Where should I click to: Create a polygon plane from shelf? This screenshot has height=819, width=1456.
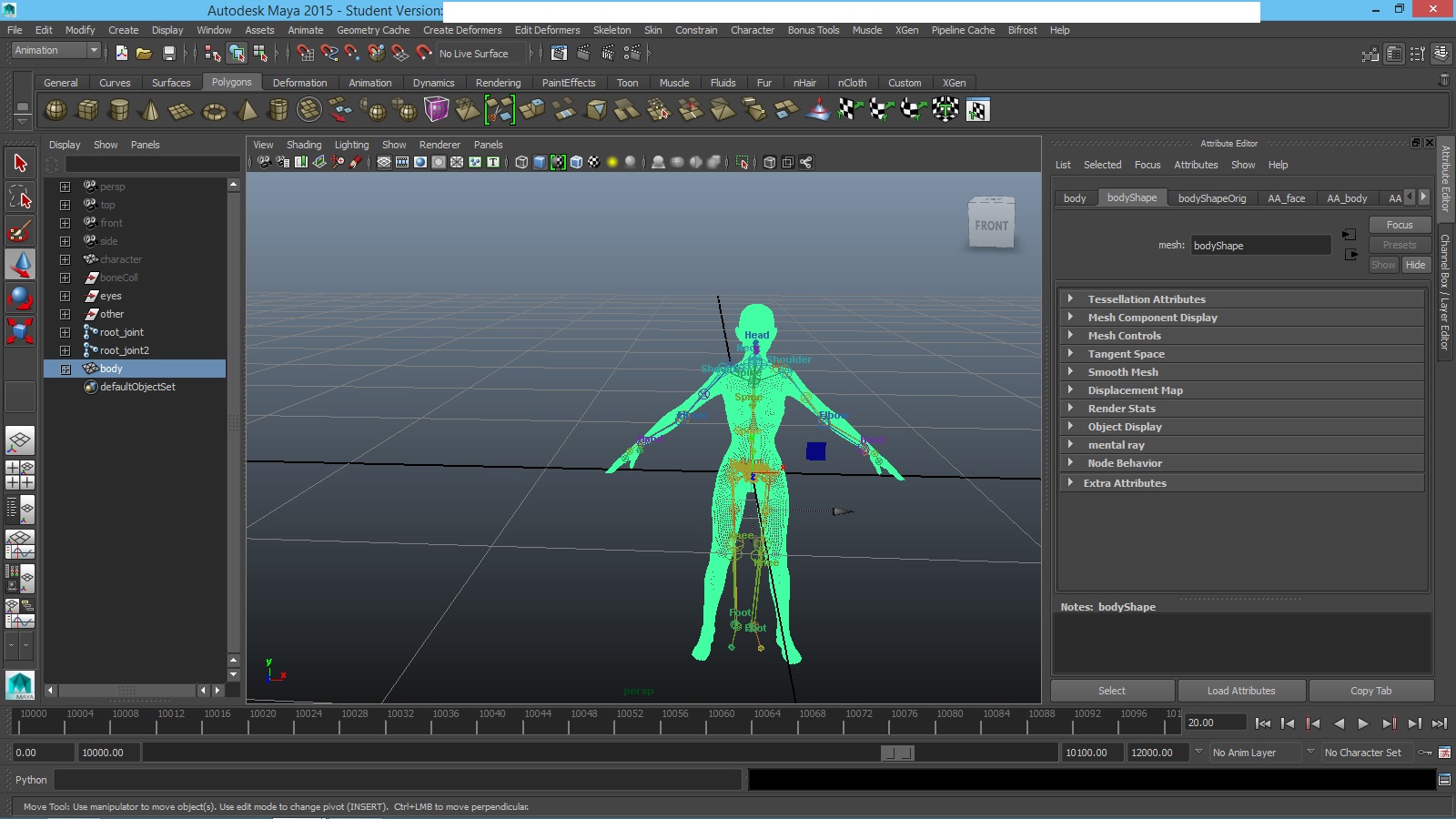tap(181, 110)
